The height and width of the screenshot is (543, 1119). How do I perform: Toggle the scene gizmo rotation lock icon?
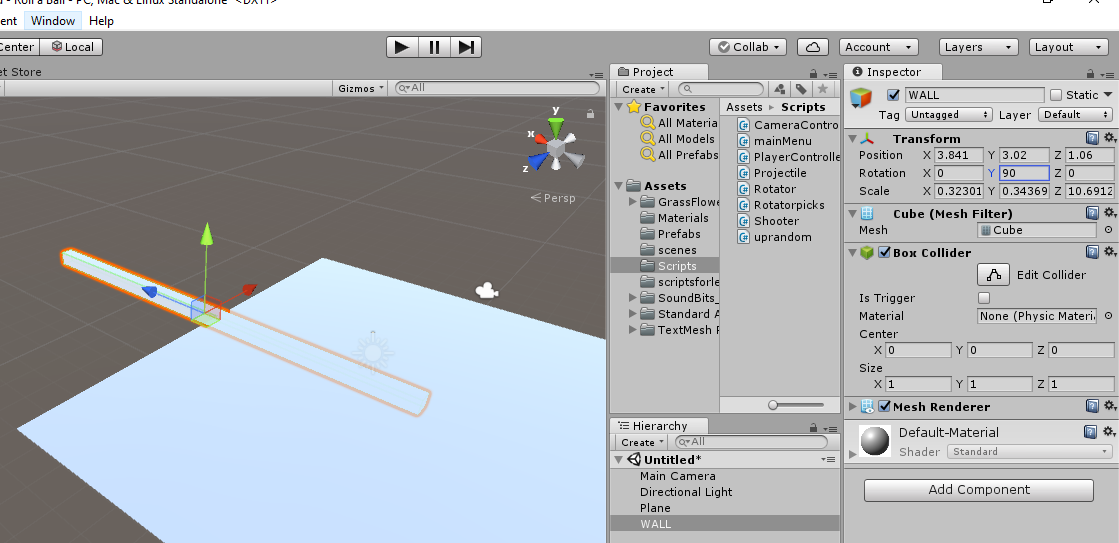(x=590, y=113)
